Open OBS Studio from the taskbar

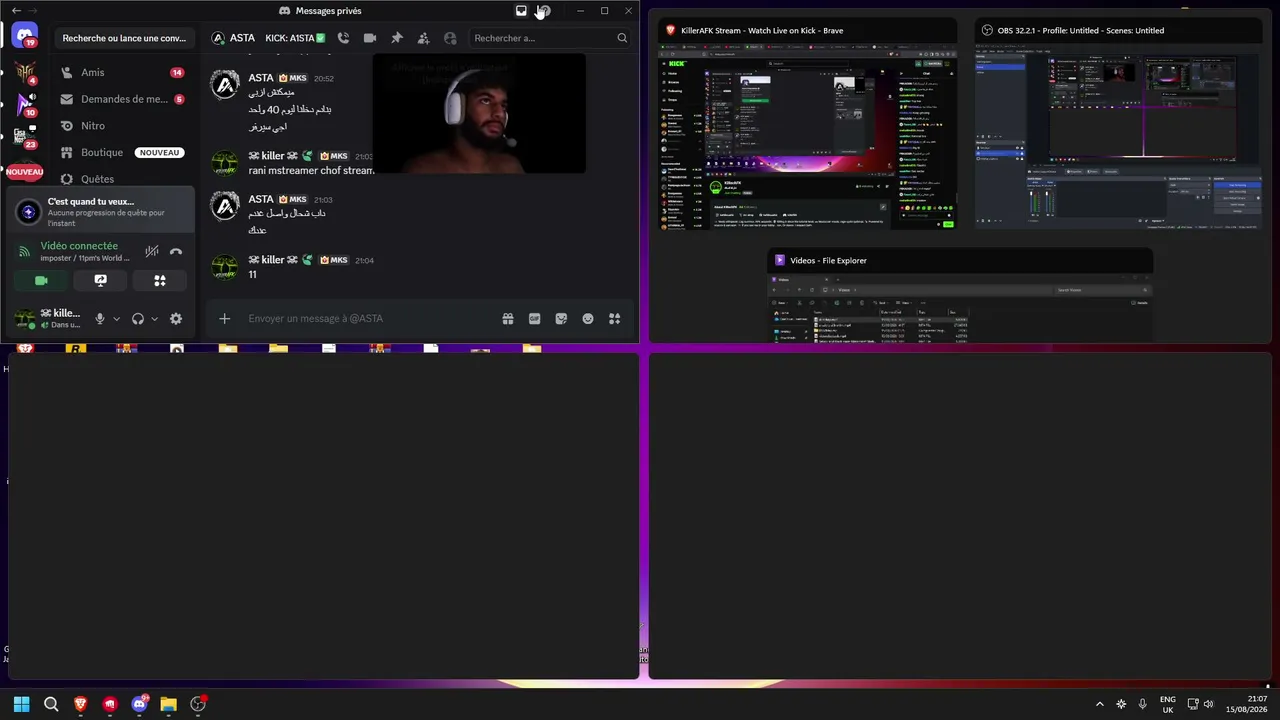[198, 704]
